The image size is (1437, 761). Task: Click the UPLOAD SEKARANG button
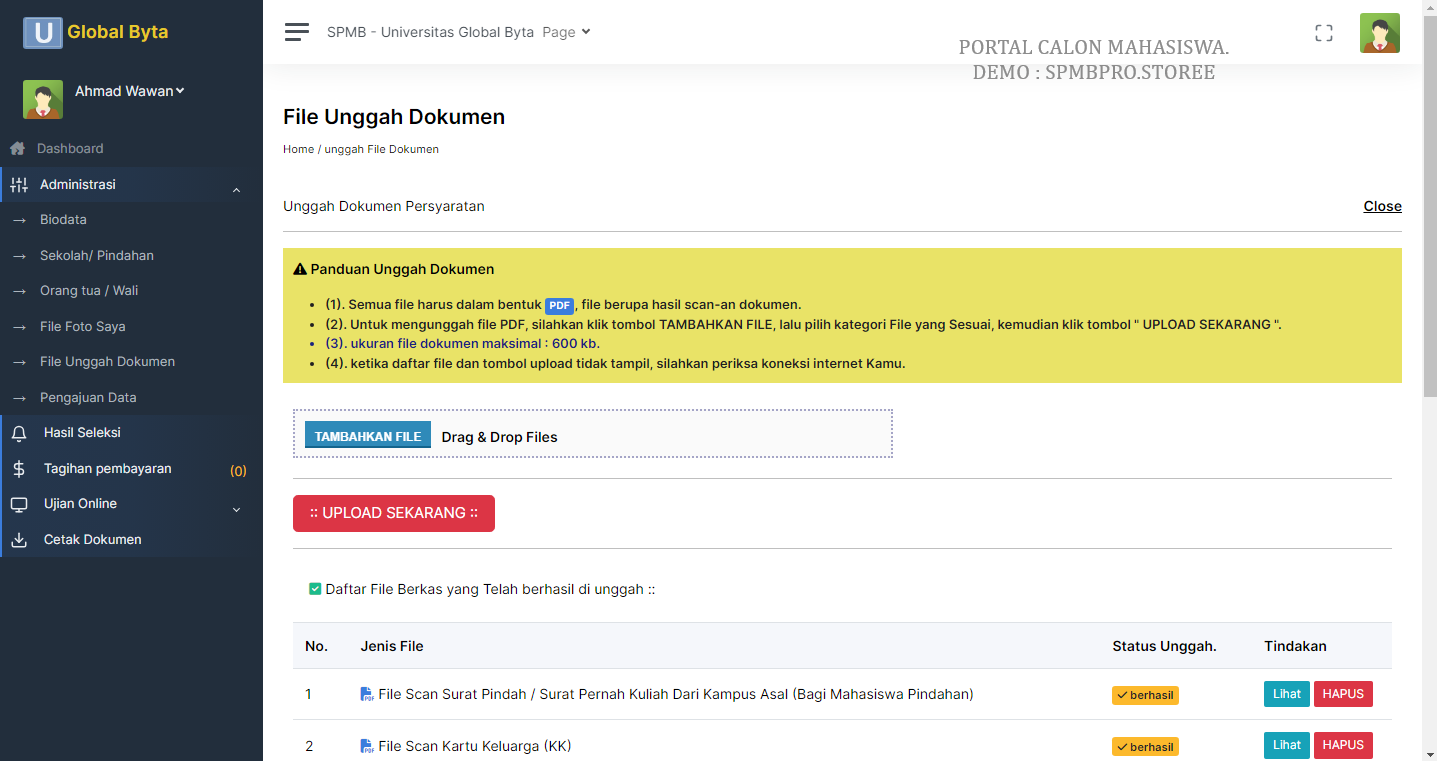394,513
